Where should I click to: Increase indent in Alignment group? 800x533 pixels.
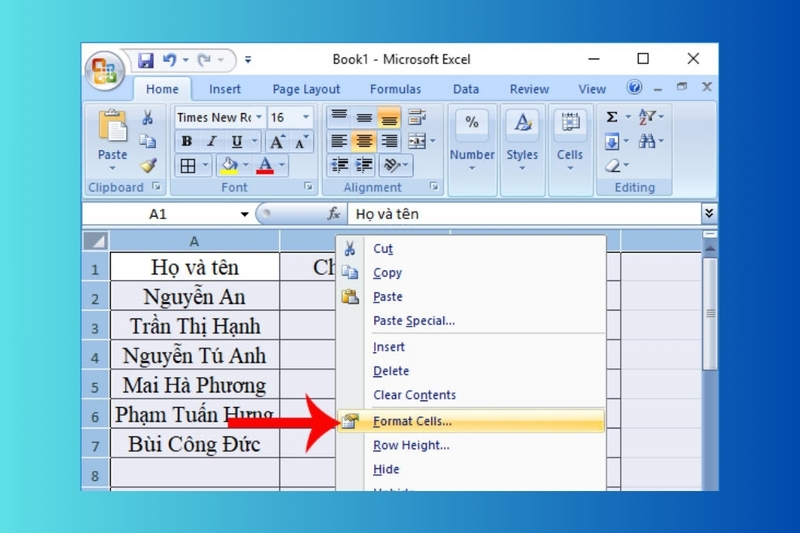(364, 165)
